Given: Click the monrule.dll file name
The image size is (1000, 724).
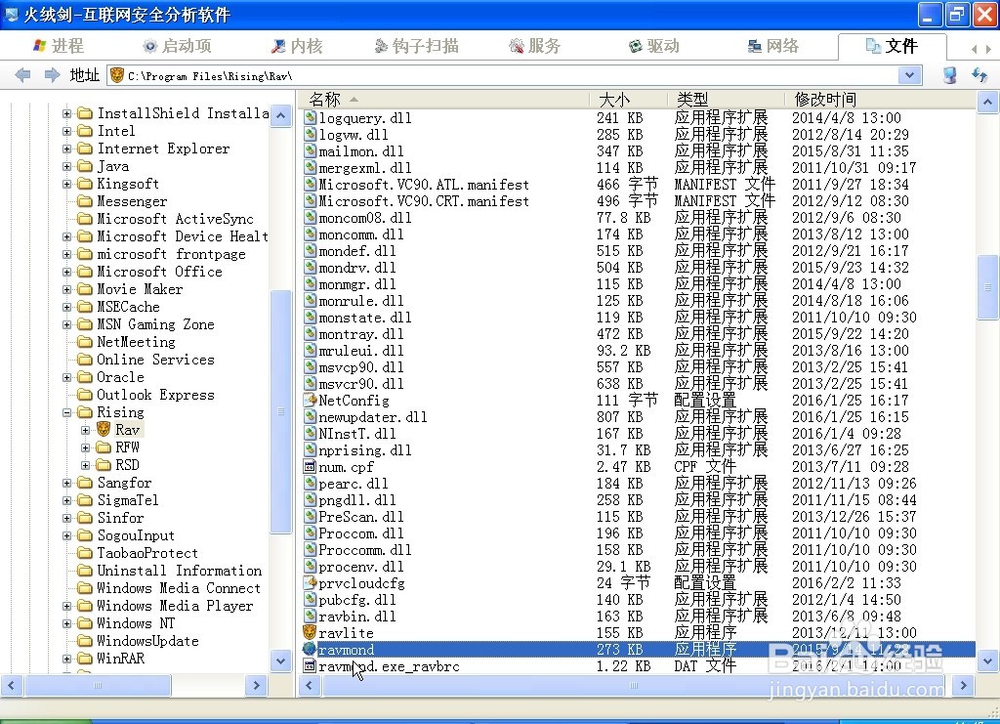Looking at the screenshot, I should [361, 300].
